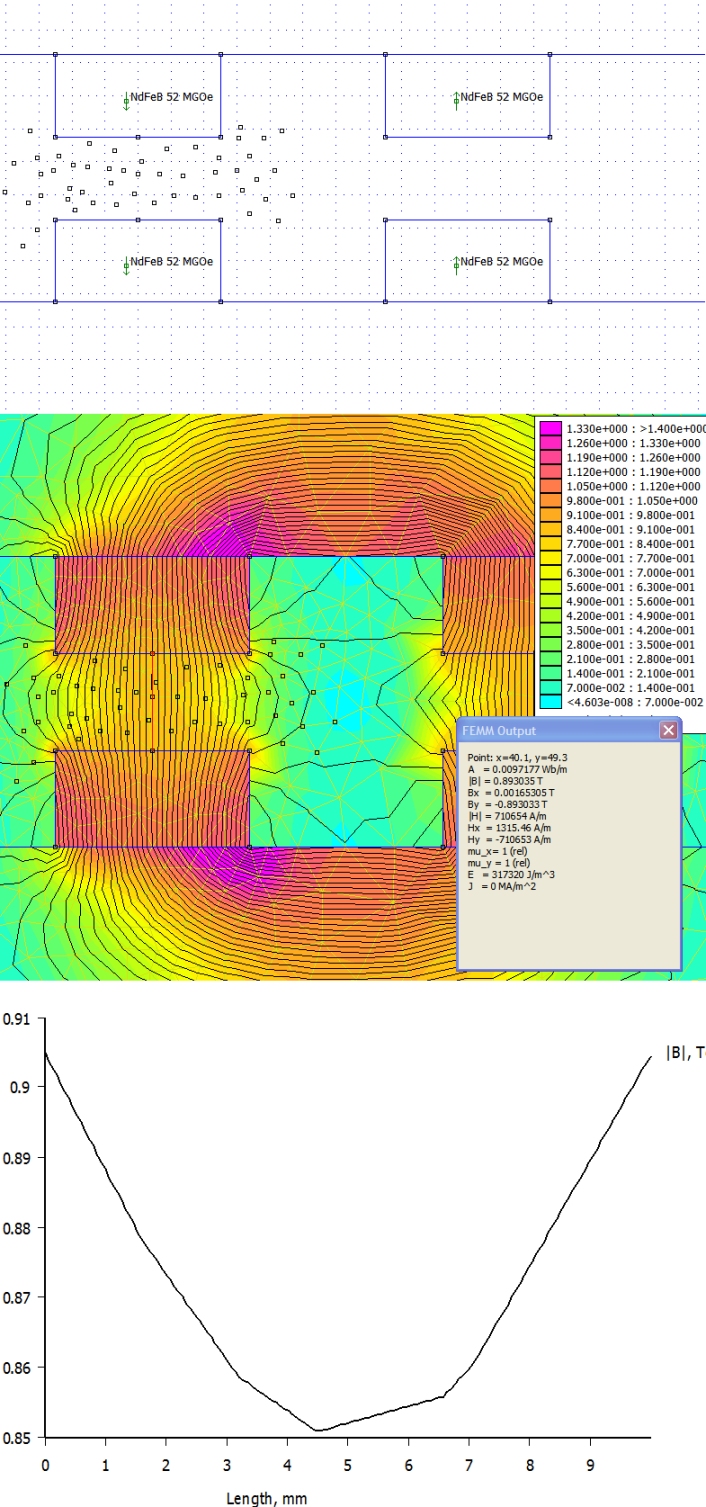Select the lower-right NdFeB 52 MGOe block label
706x1507 pixels.
pyautogui.click(x=502, y=261)
